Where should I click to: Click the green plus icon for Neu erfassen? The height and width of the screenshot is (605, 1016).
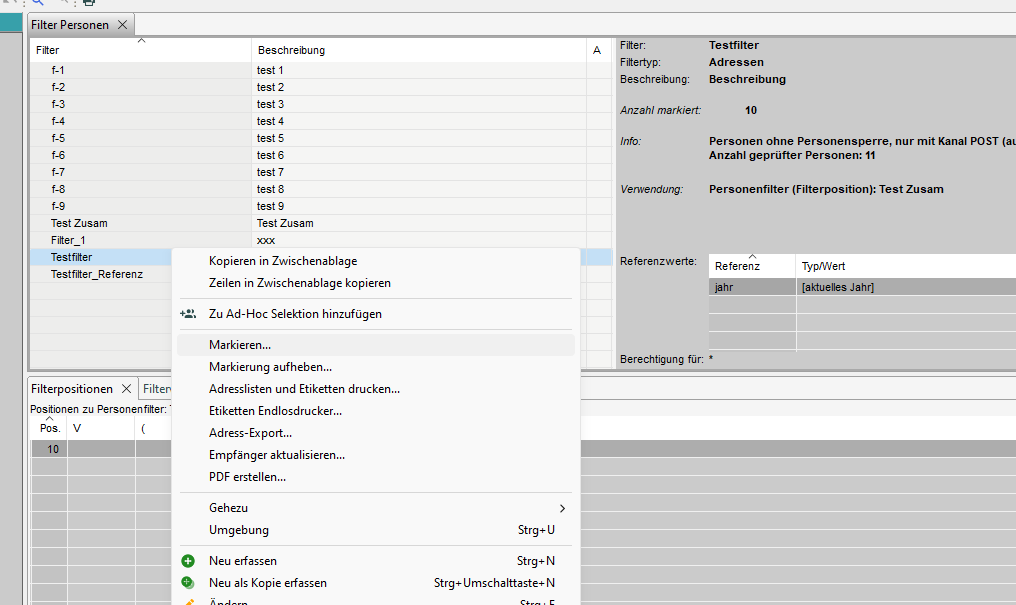coord(187,561)
